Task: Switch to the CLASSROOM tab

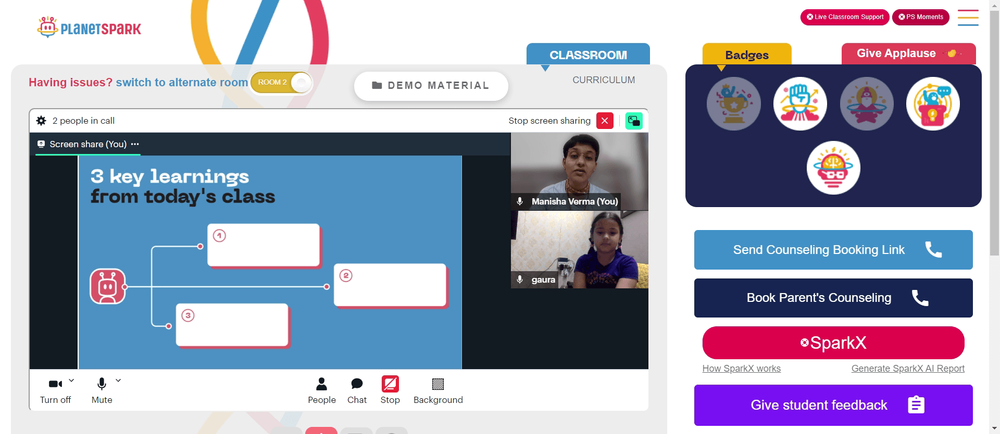Action: tap(588, 55)
